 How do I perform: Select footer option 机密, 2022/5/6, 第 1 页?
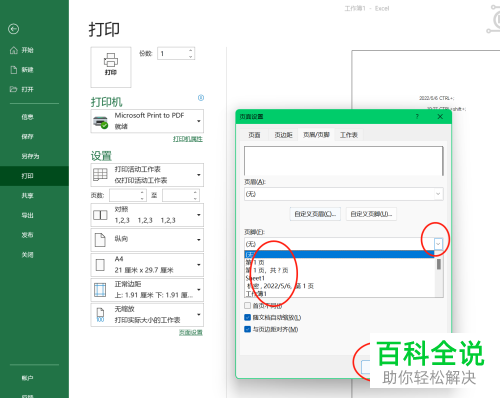(x=339, y=286)
